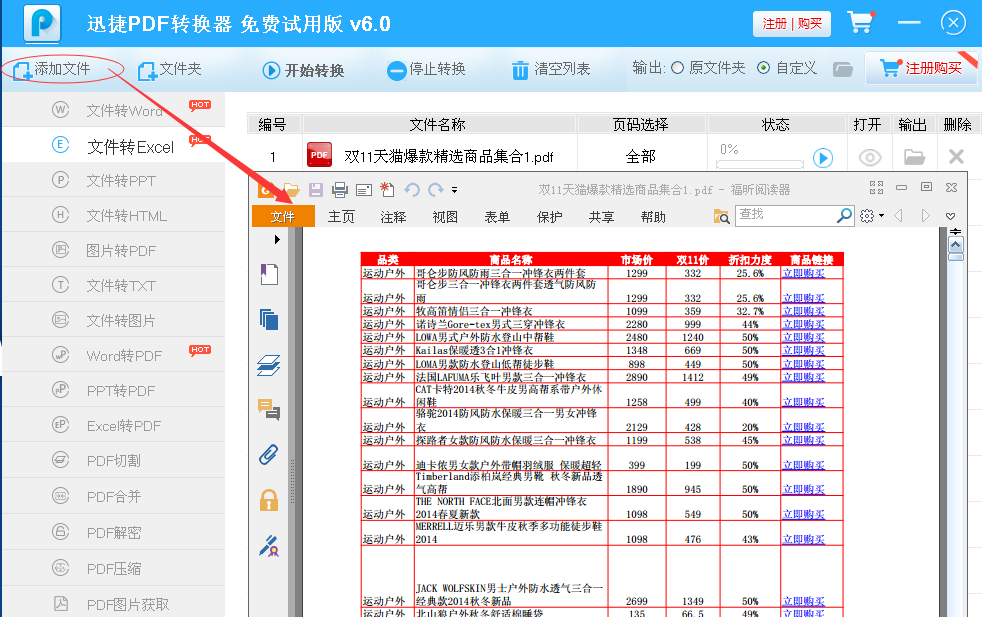Click the 注册购买 cart button in toolbar
Viewport: 982px width, 617px height.
tap(921, 68)
